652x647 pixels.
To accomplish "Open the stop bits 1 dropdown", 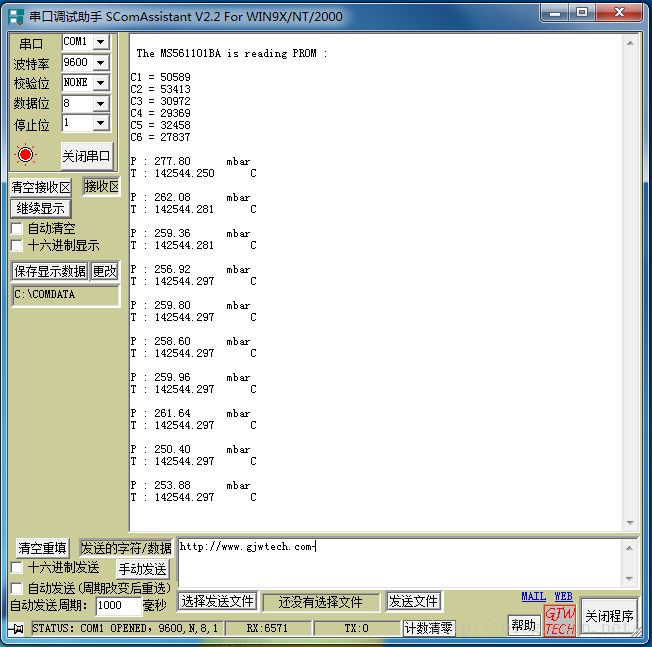I will point(100,123).
